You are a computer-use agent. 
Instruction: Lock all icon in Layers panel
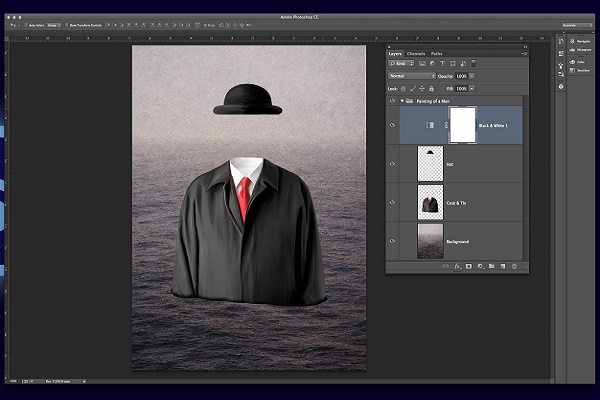coord(431,88)
